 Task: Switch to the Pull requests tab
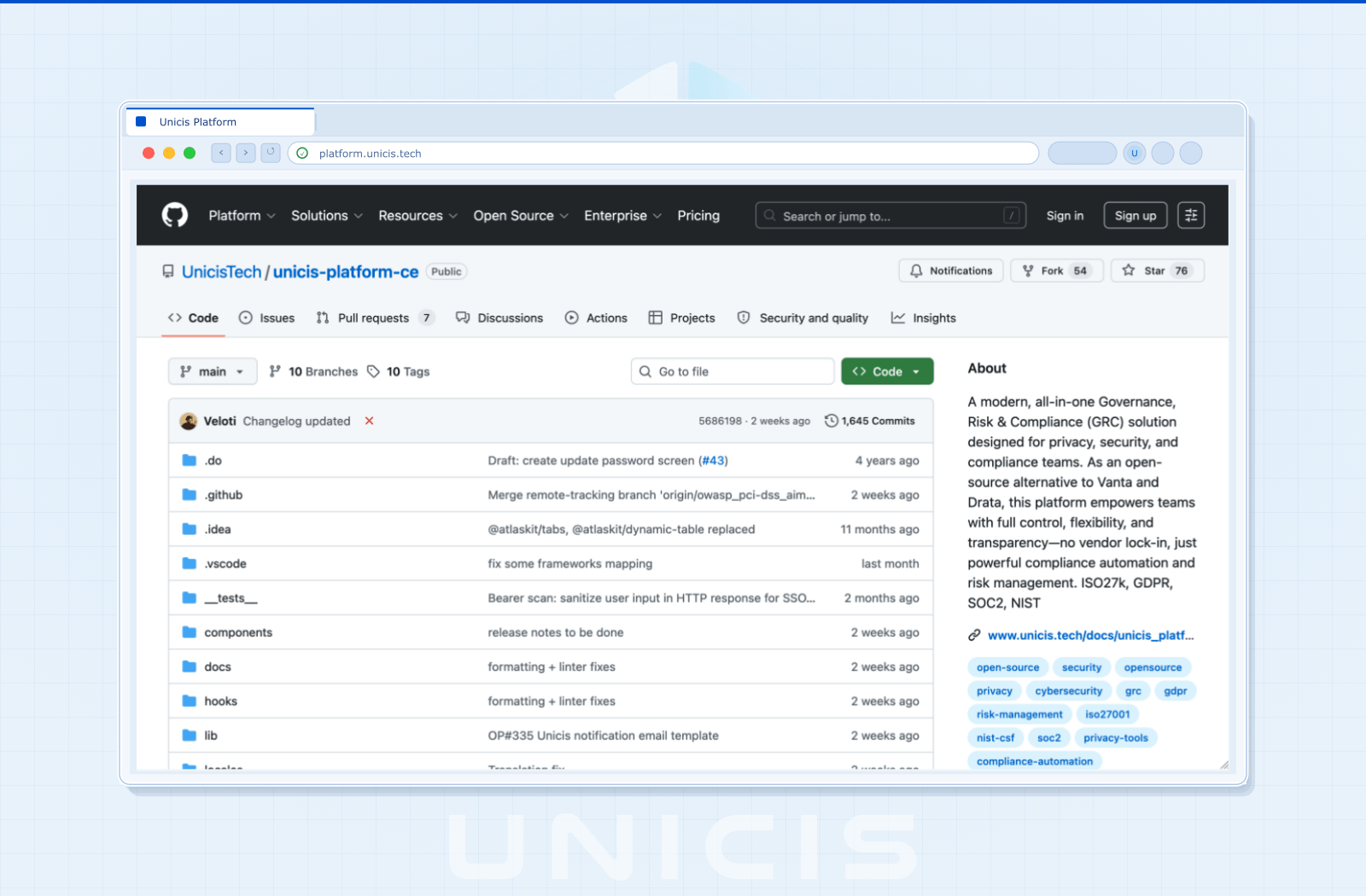pos(376,317)
